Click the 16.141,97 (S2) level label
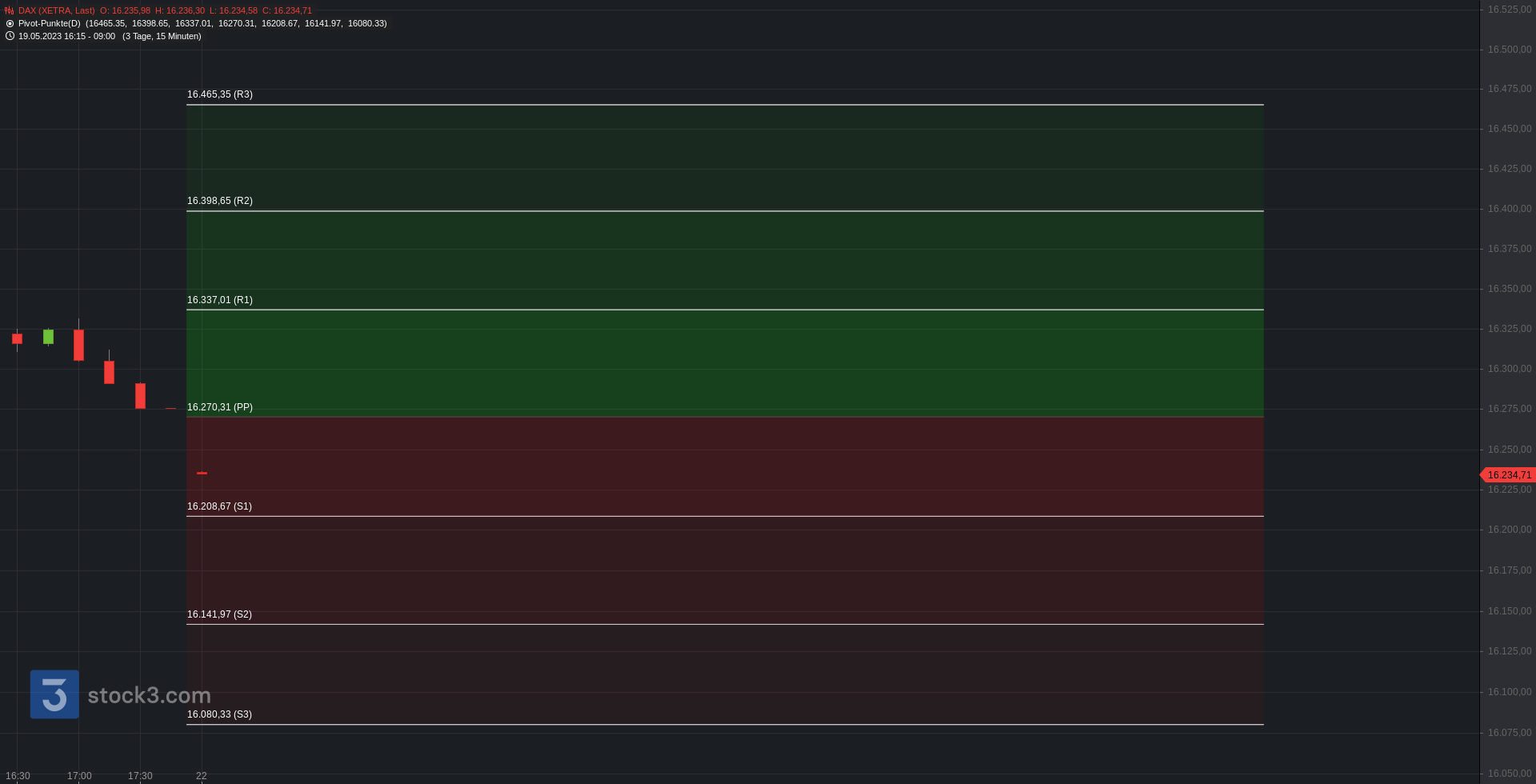The height and width of the screenshot is (784, 1536). click(219, 614)
